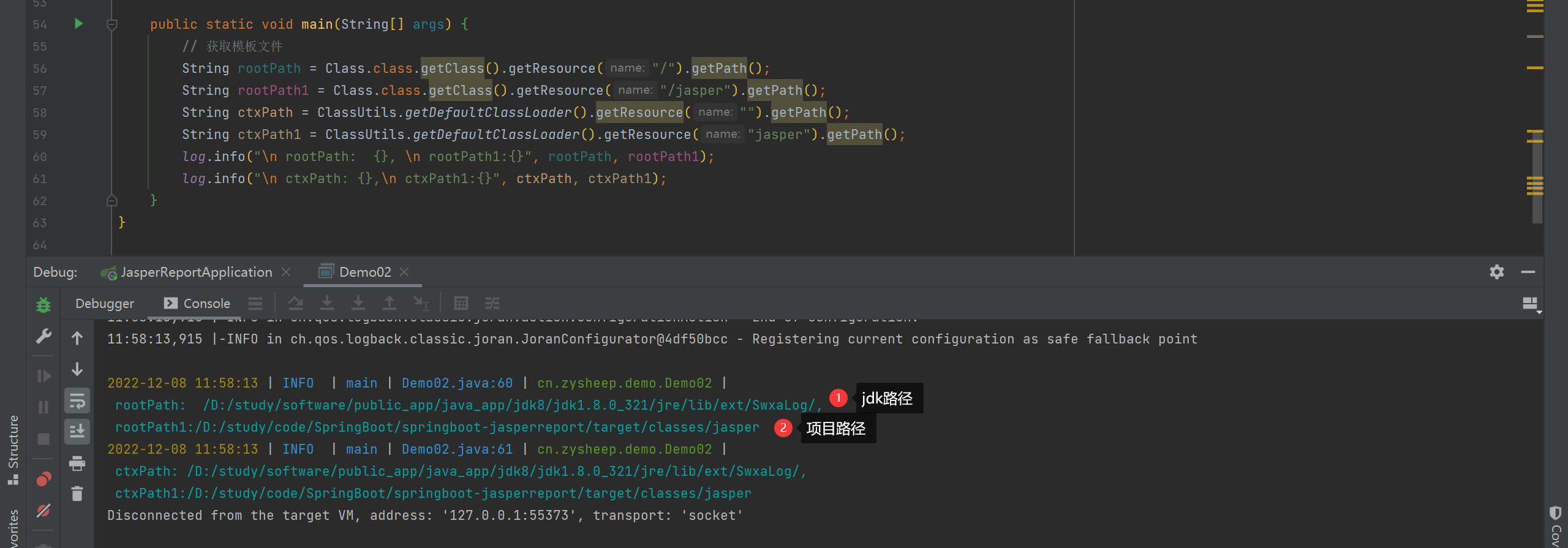Image resolution: width=1568 pixels, height=548 pixels.
Task: Click the rootPath variable on line 56
Action: [269, 69]
